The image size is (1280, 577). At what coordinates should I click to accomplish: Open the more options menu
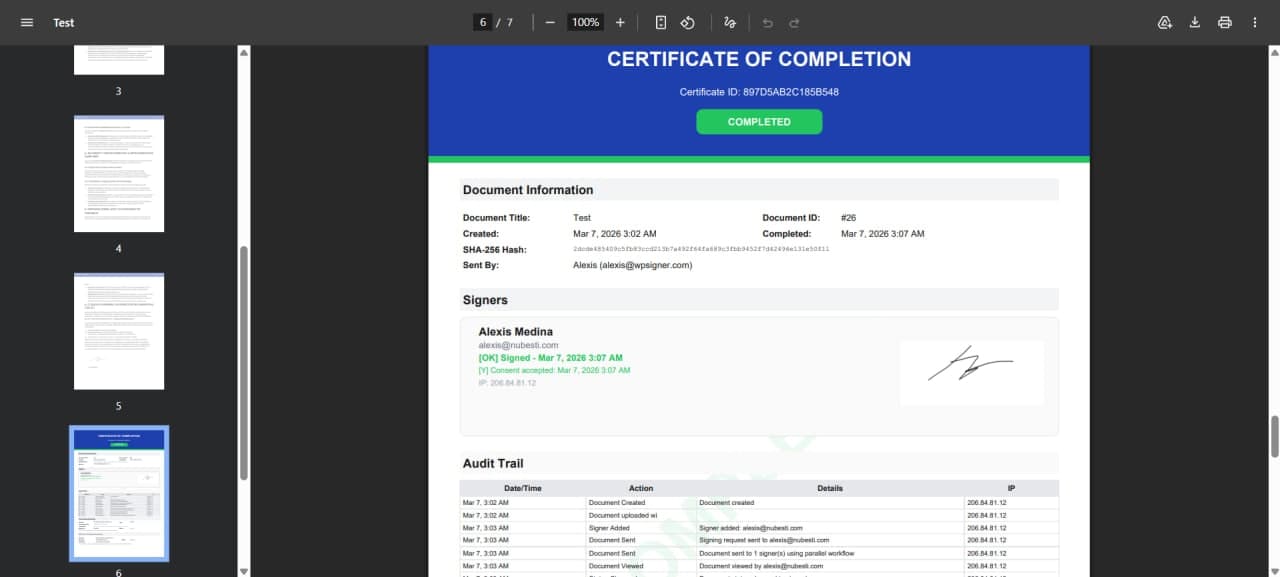1254,21
